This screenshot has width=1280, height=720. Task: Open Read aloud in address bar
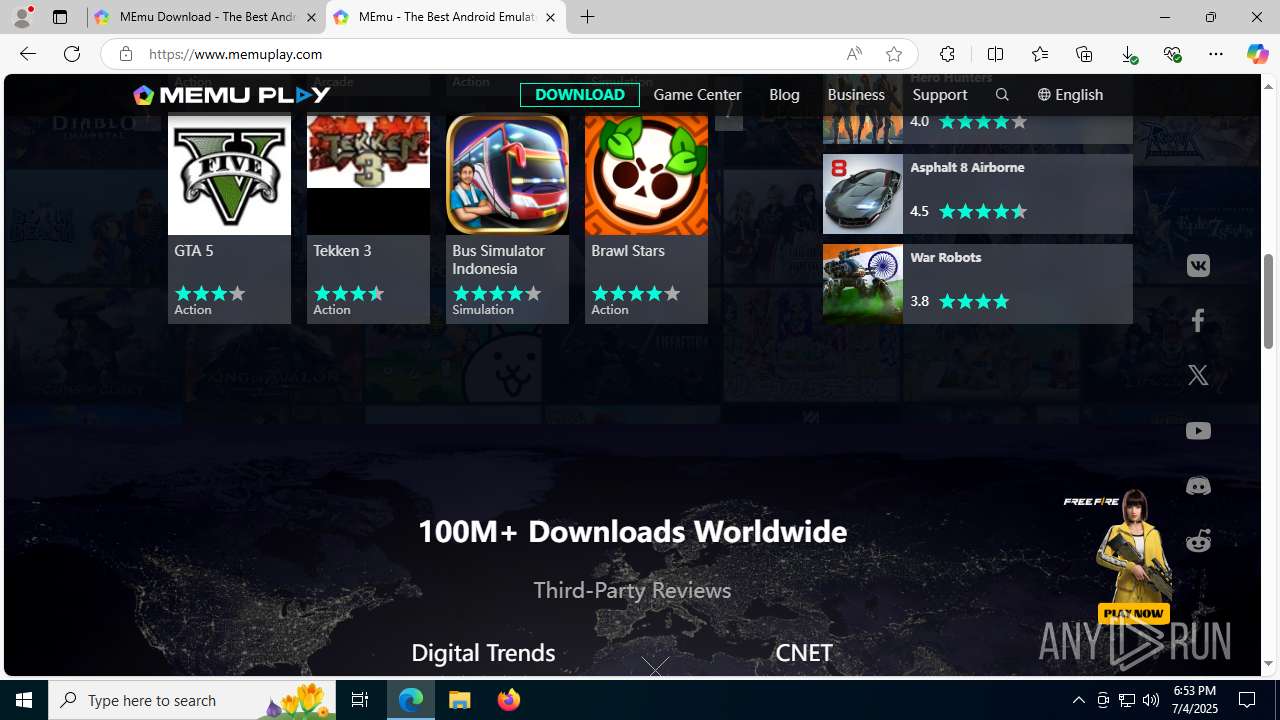coord(854,54)
